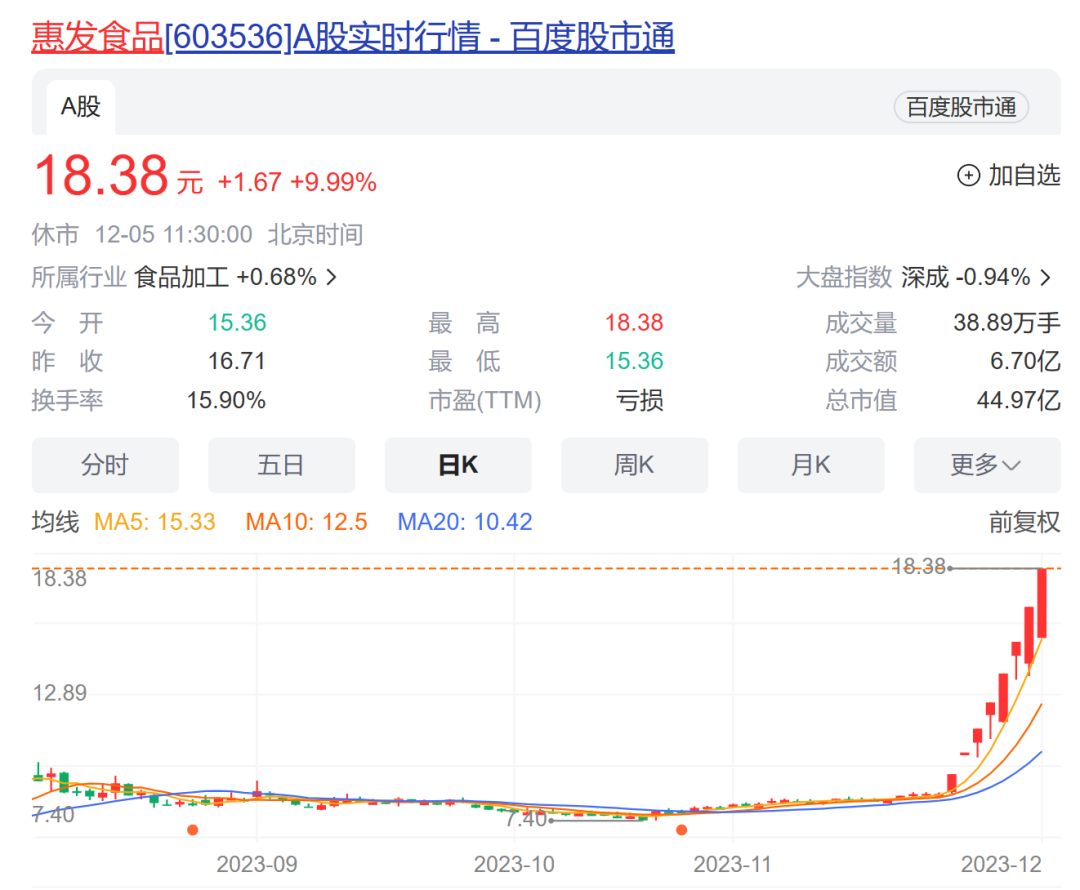Screen dimensions: 1080x890
Task: Click the latest red candlestick at 18.38
Action: [x=1042, y=603]
